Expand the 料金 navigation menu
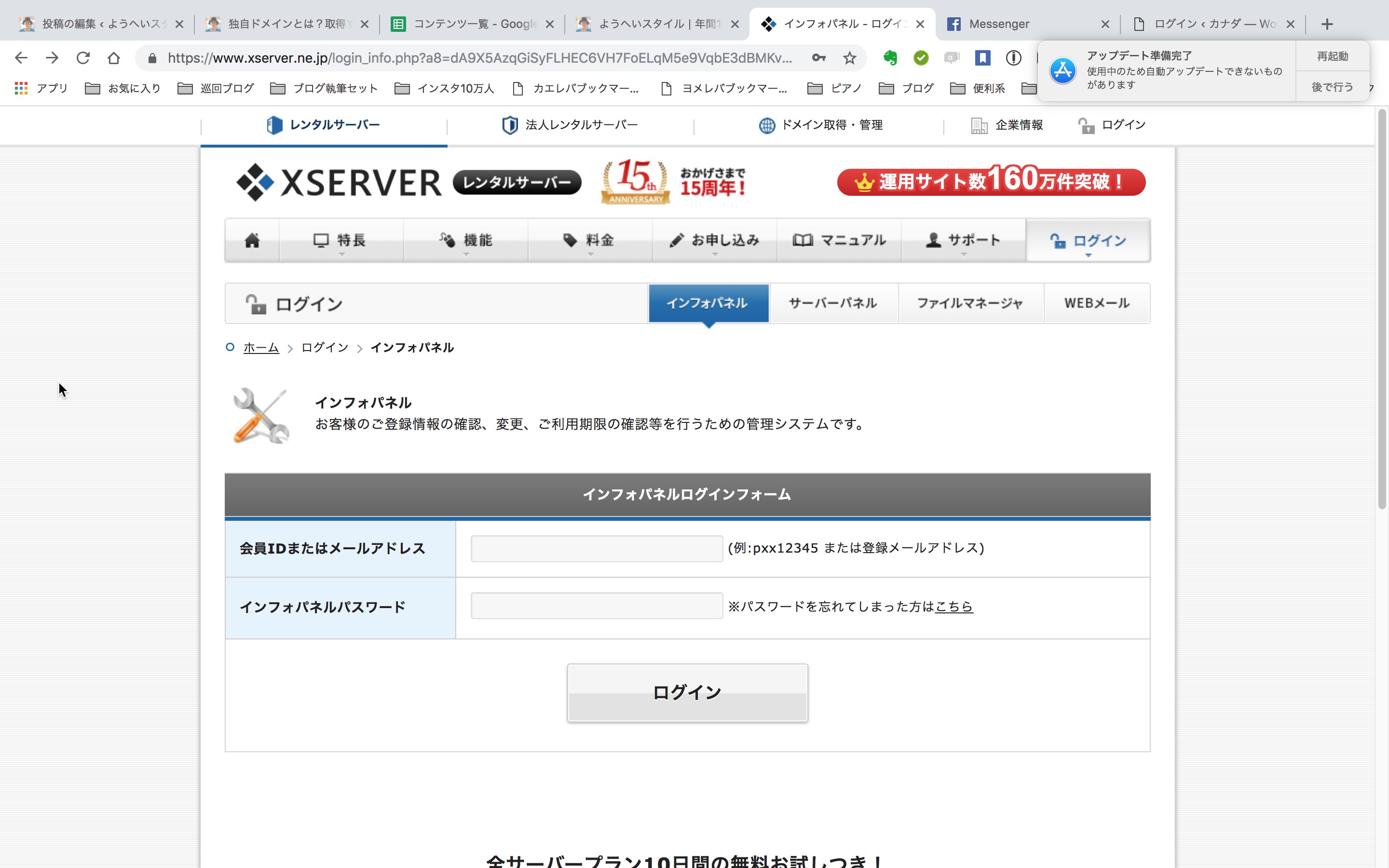 tap(590, 240)
